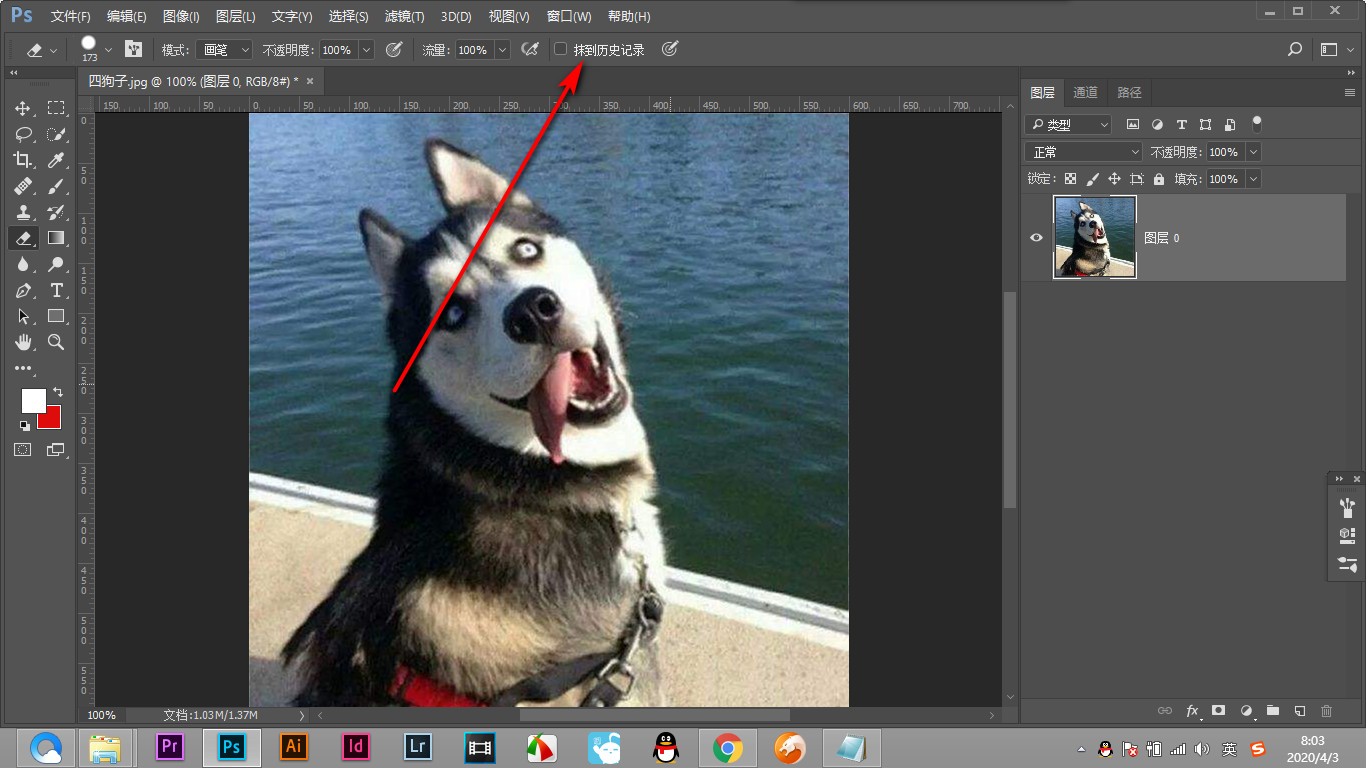The width and height of the screenshot is (1366, 768).
Task: Open the layer blend mode dropdown
Action: [x=1084, y=152]
